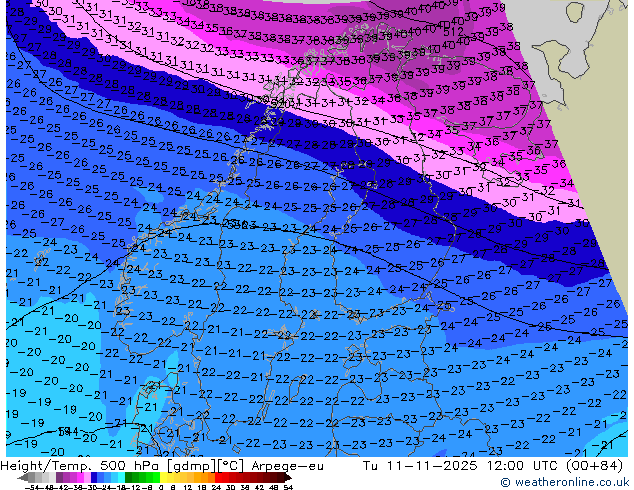This screenshot has width=634, height=490.
Task: Pick the bright green legend swatch
Action: click(x=149, y=477)
